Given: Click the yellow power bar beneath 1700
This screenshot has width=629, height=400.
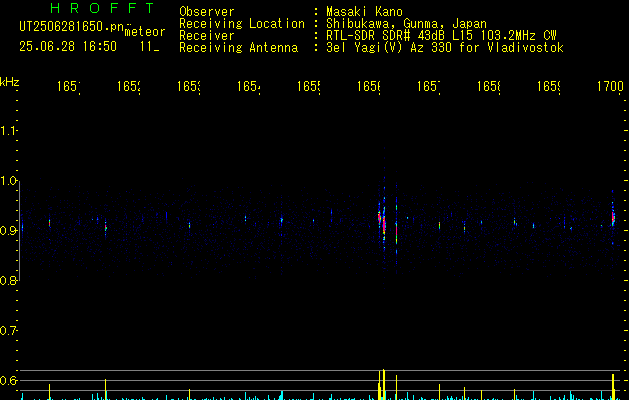Looking at the screenshot, I should coord(613,387).
